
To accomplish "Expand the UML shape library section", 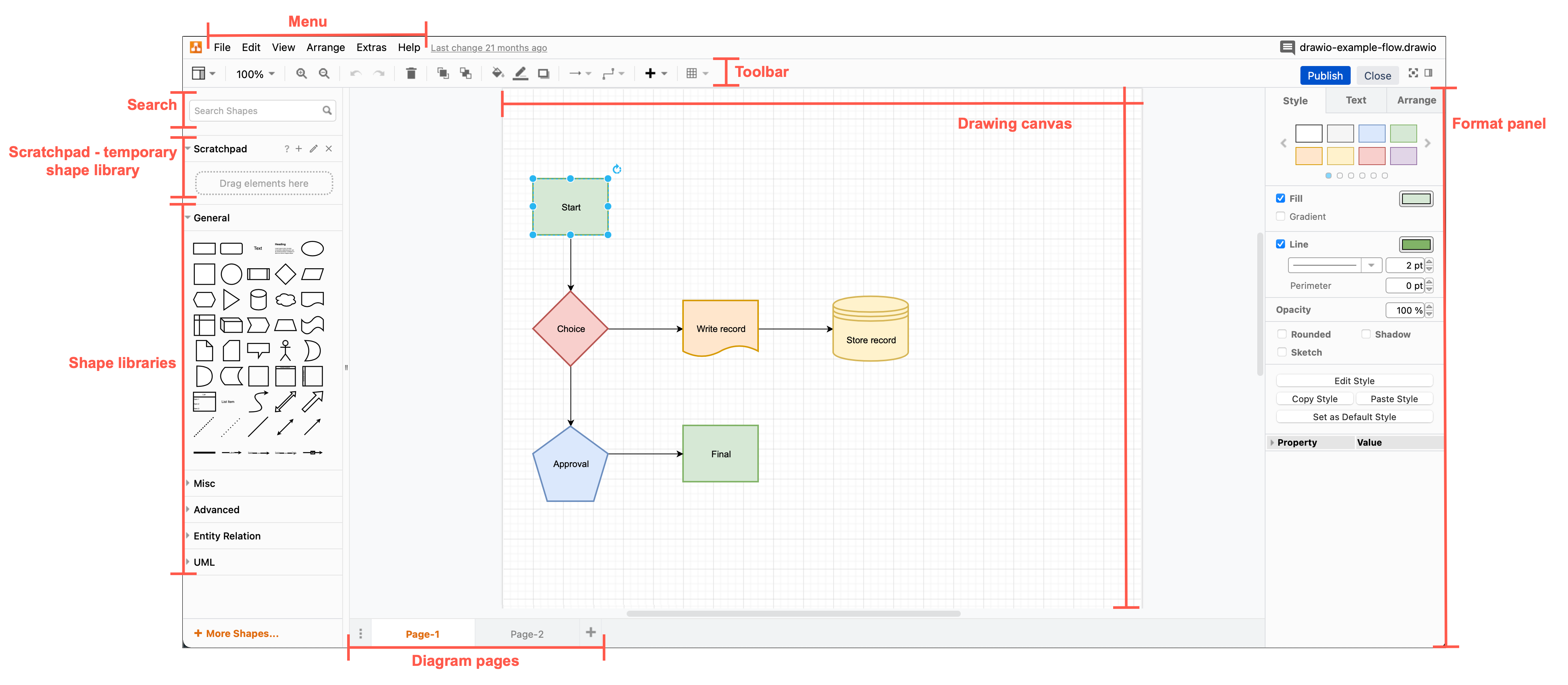I will (204, 562).
